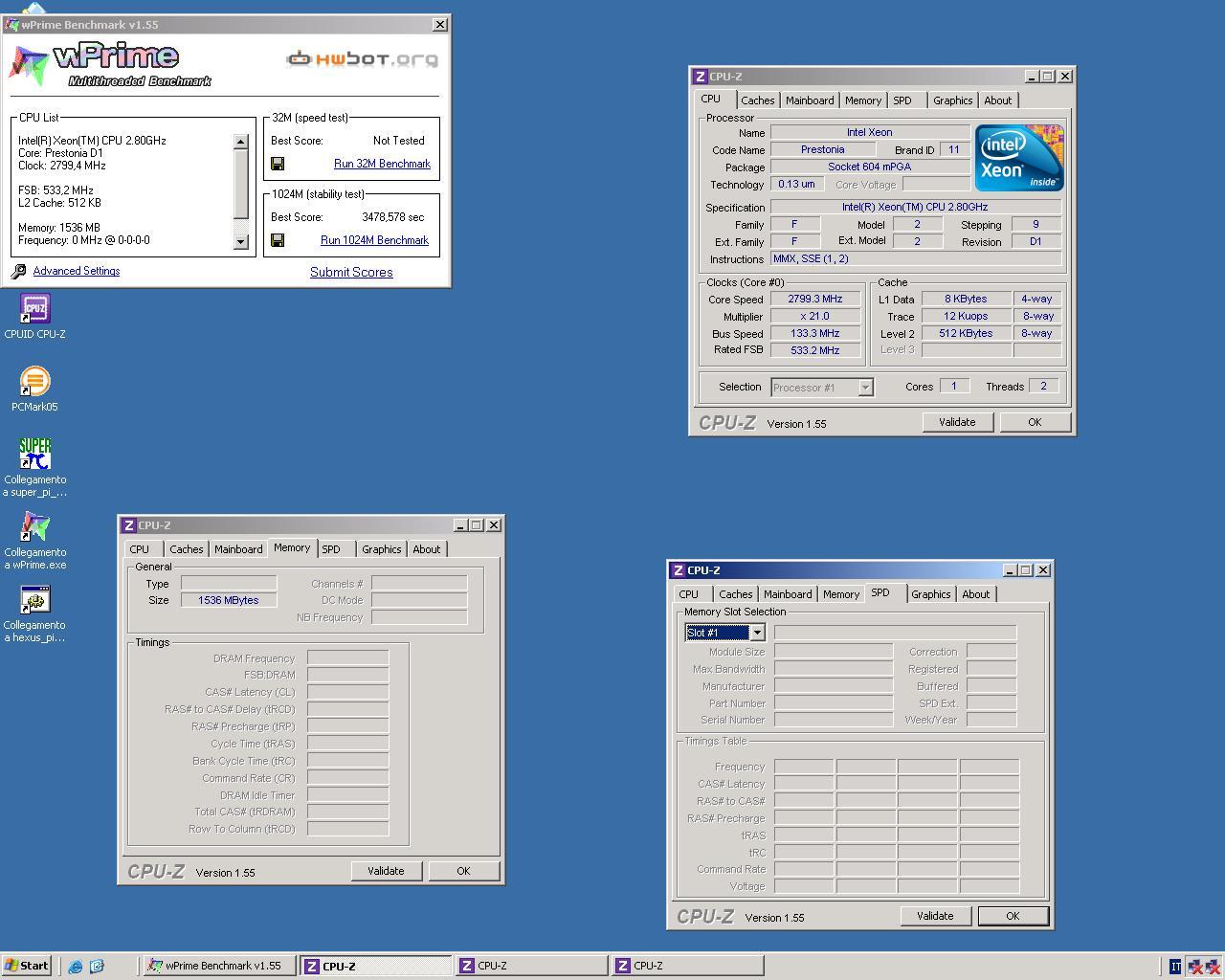Open Graphics tab in SPD CPU-Z window
The image size is (1225, 980).
coord(931,594)
